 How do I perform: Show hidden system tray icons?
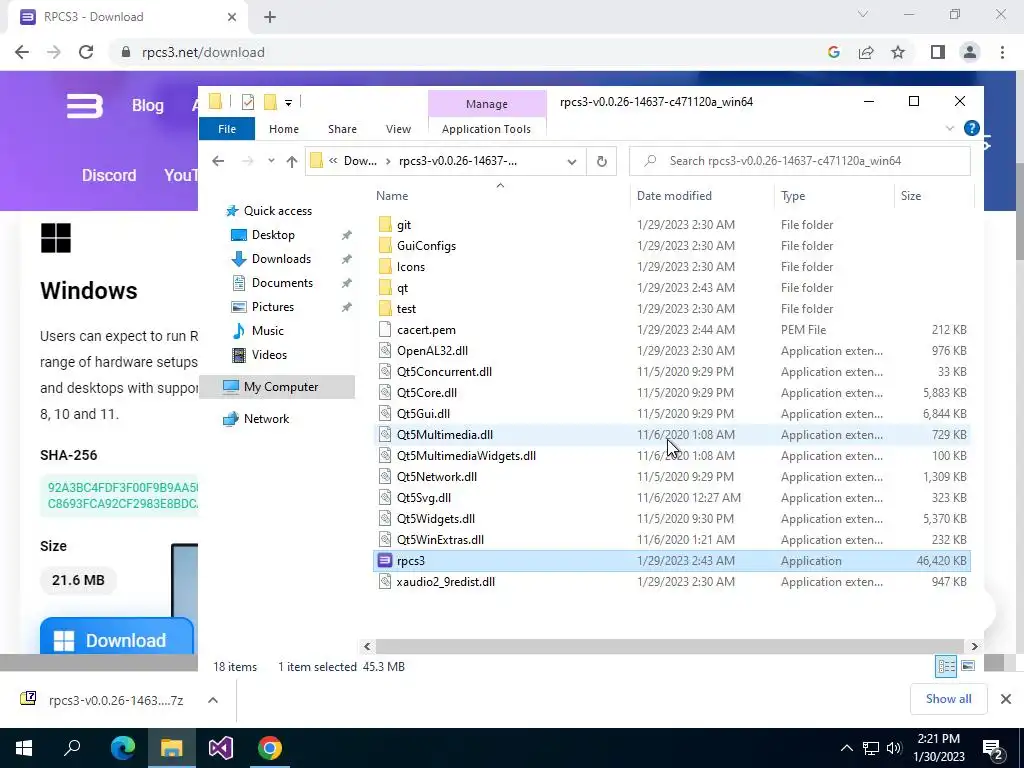[x=846, y=748]
